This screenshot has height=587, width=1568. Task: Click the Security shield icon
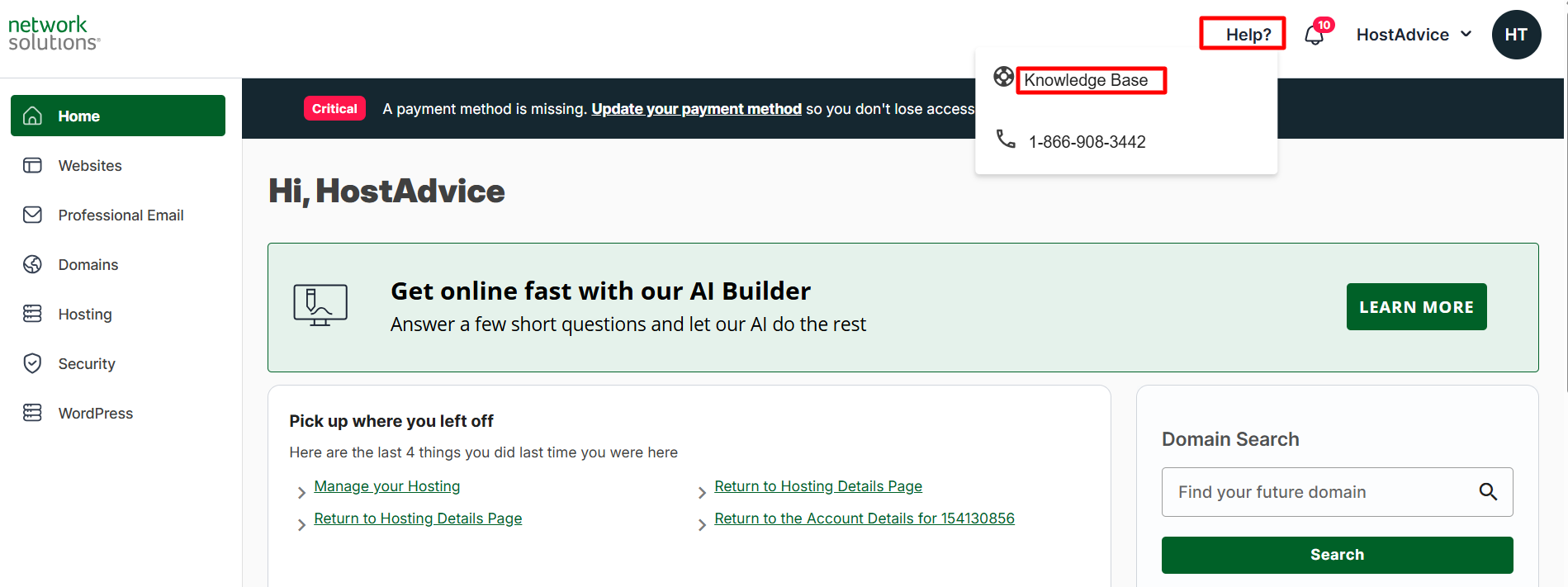tap(32, 363)
